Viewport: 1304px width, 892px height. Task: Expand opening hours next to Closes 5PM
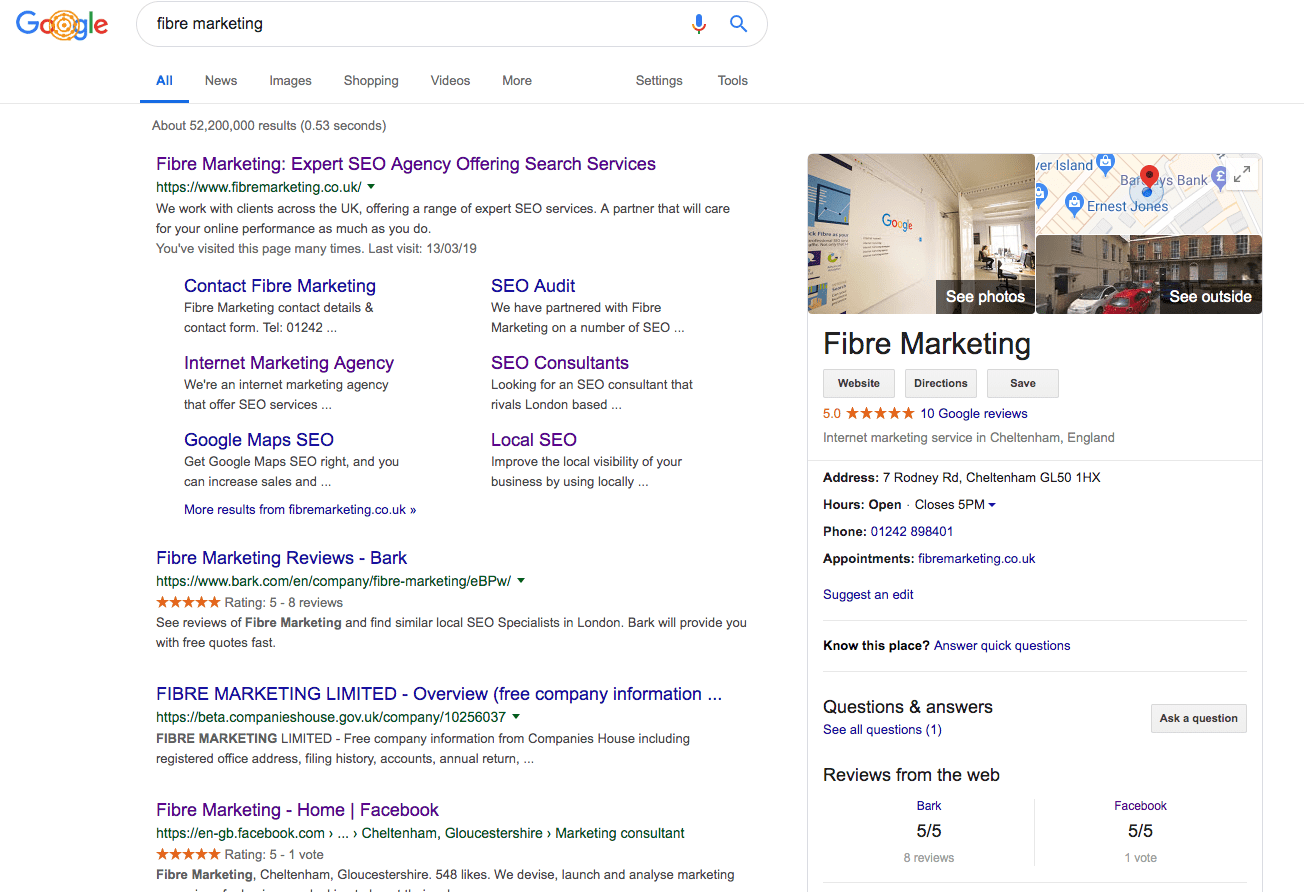click(992, 505)
